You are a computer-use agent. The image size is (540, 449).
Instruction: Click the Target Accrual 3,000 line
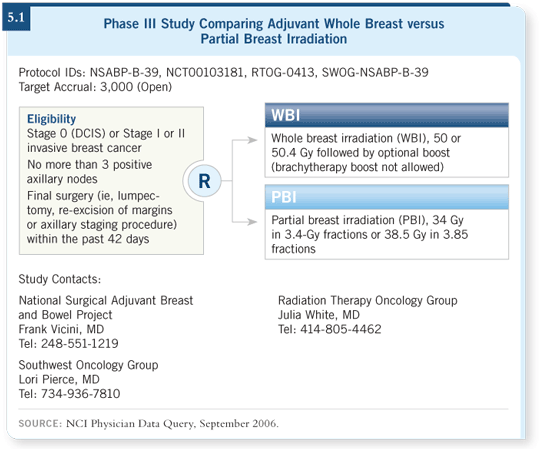[x=95, y=87]
